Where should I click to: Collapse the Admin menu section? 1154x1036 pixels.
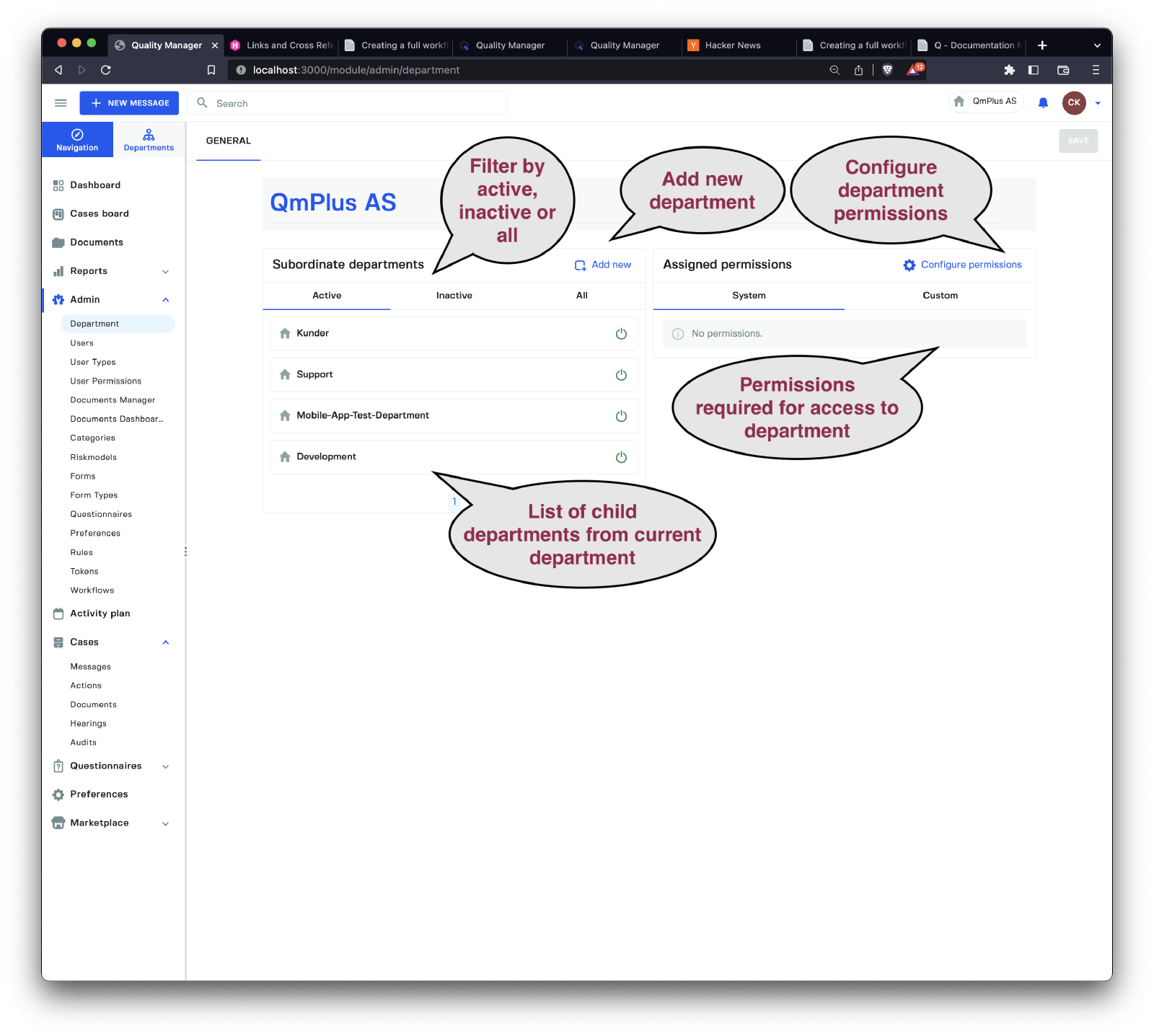point(165,300)
